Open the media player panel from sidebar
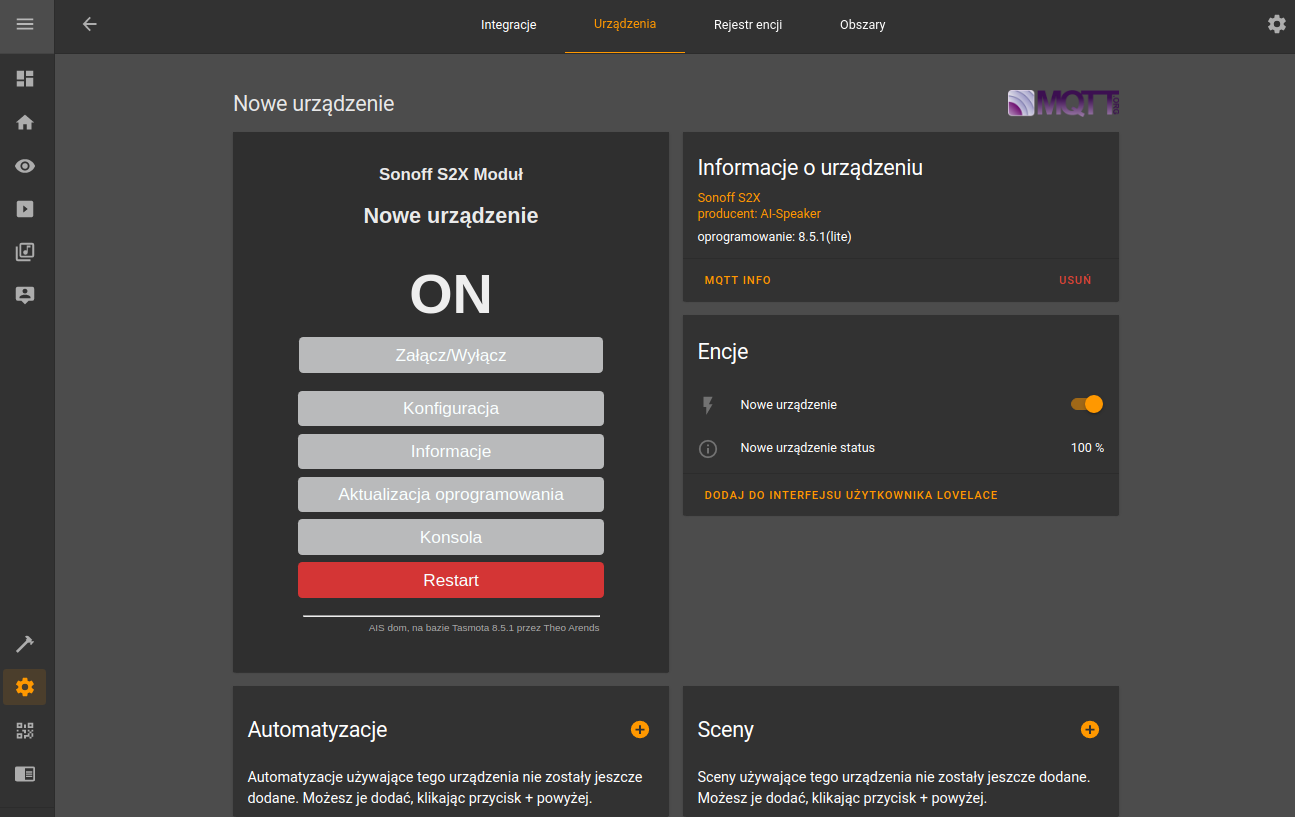1295x817 pixels. (x=26, y=208)
